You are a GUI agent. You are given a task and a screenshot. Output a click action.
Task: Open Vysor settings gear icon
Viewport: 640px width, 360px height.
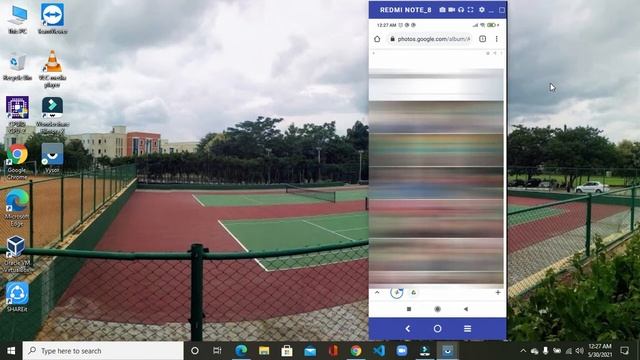pyautogui.click(x=482, y=10)
